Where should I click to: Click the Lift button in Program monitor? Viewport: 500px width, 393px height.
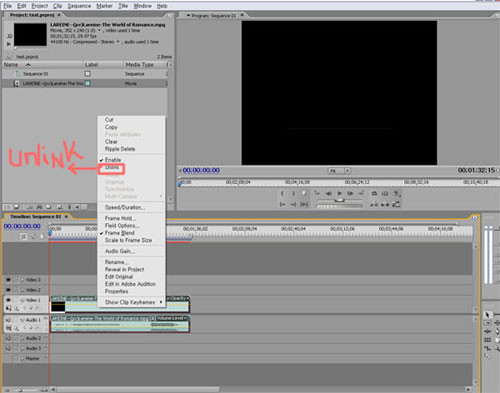point(374,204)
